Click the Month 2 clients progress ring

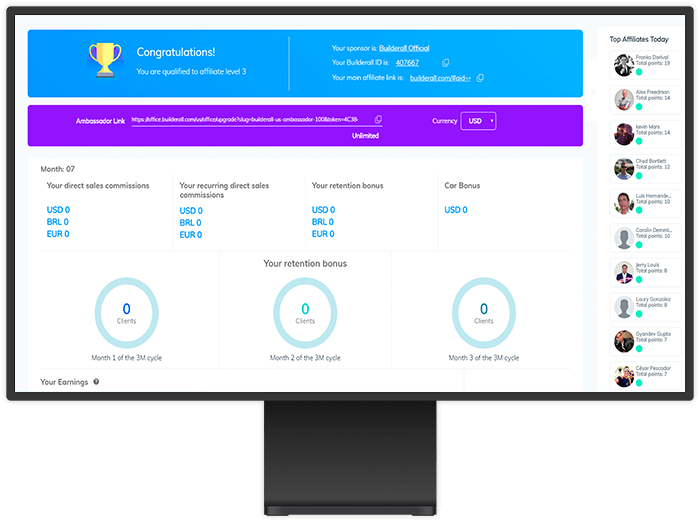[x=305, y=312]
